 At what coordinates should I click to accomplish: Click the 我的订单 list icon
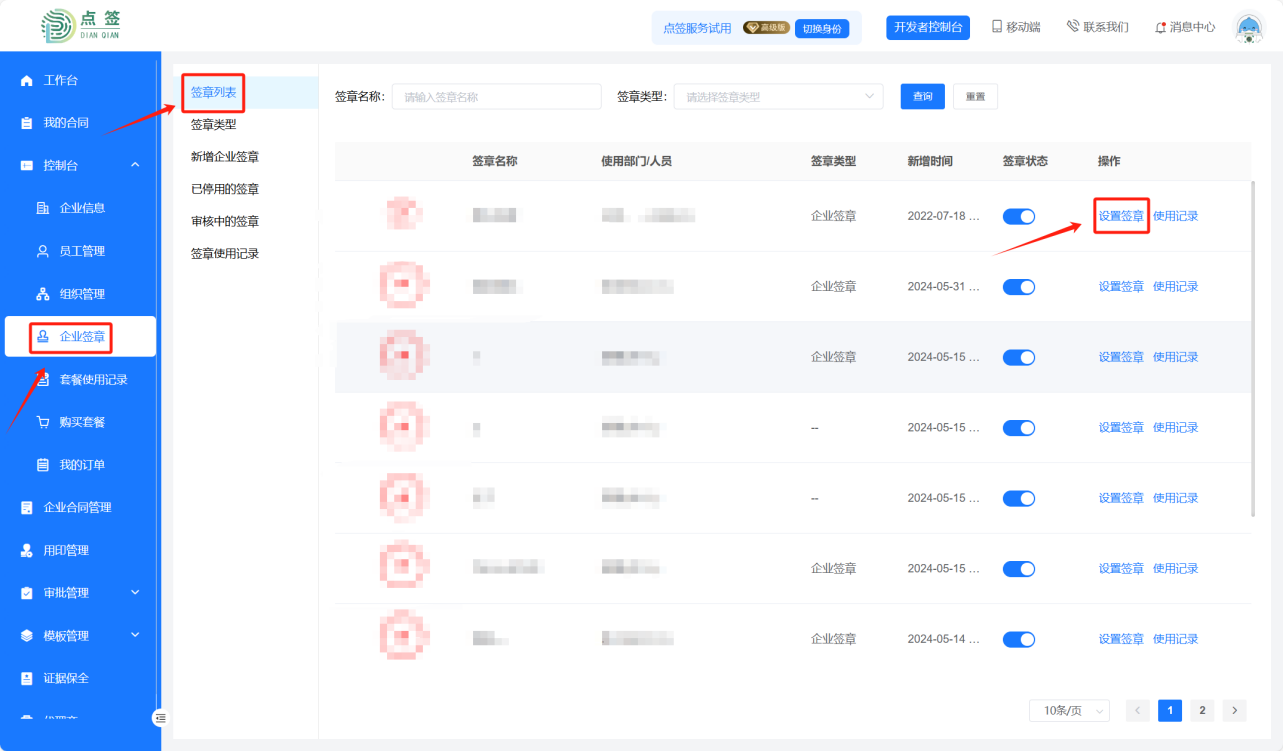click(x=43, y=465)
